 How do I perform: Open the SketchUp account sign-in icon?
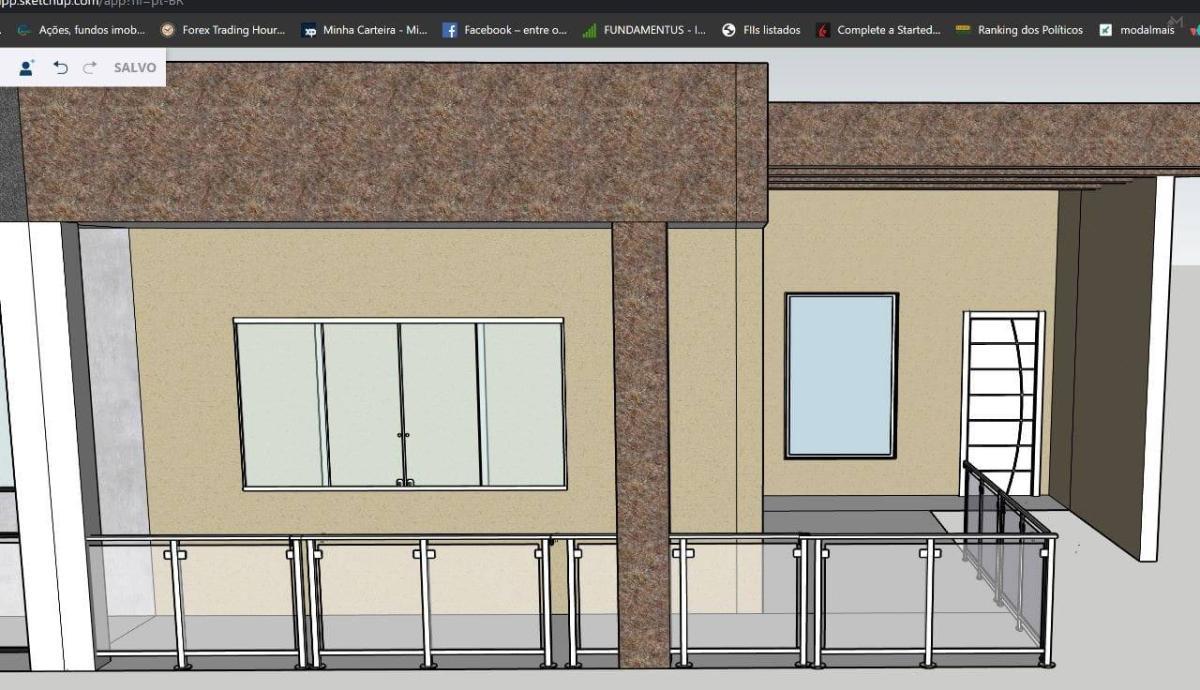tap(27, 67)
